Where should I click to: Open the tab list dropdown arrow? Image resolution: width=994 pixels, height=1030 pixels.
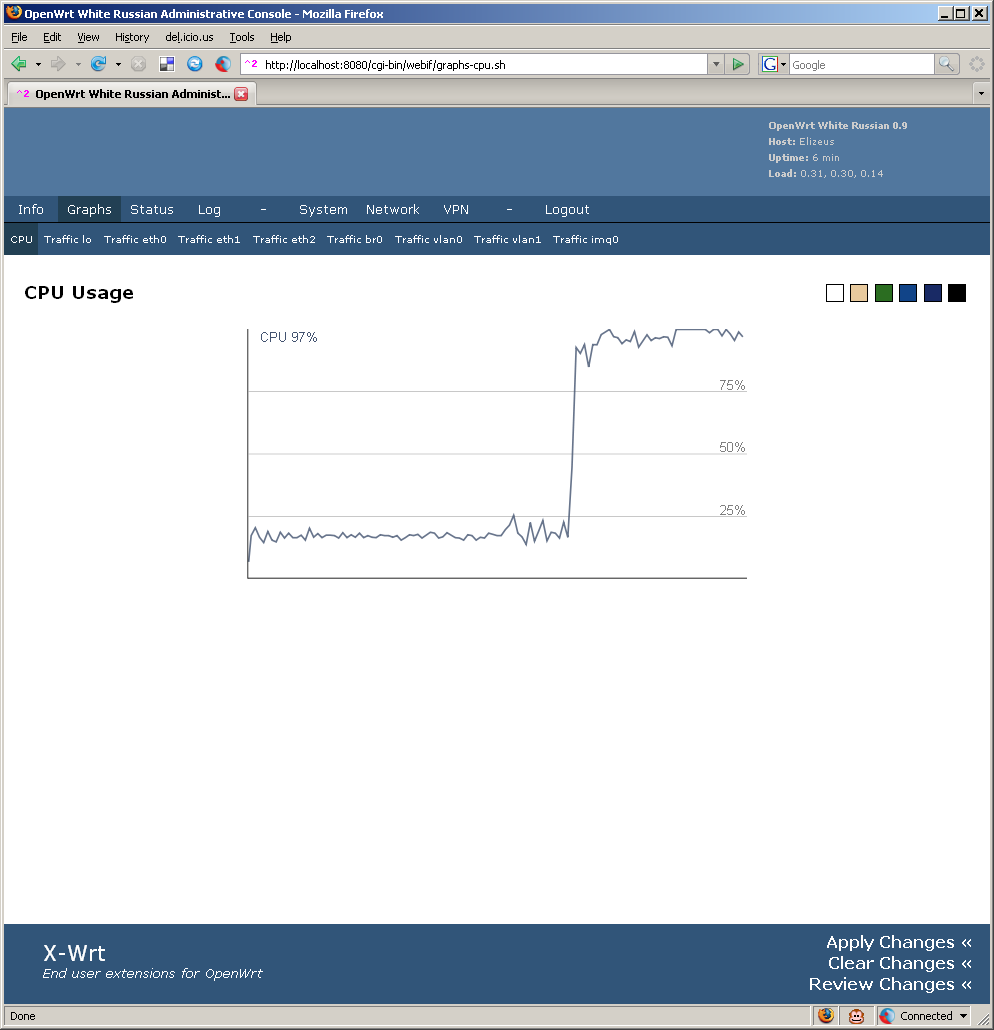pos(981,94)
